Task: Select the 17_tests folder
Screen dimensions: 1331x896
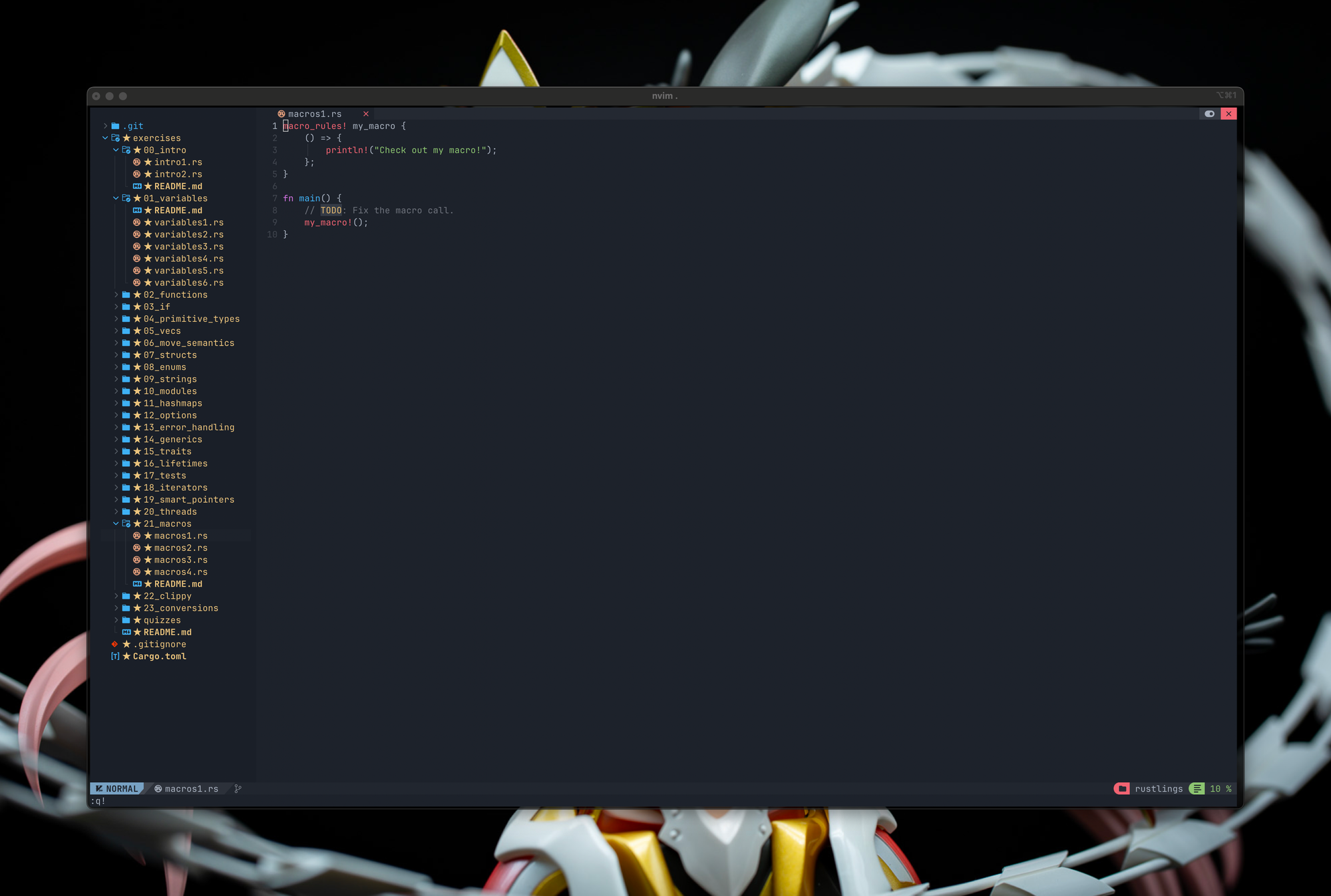Action: 165,476
